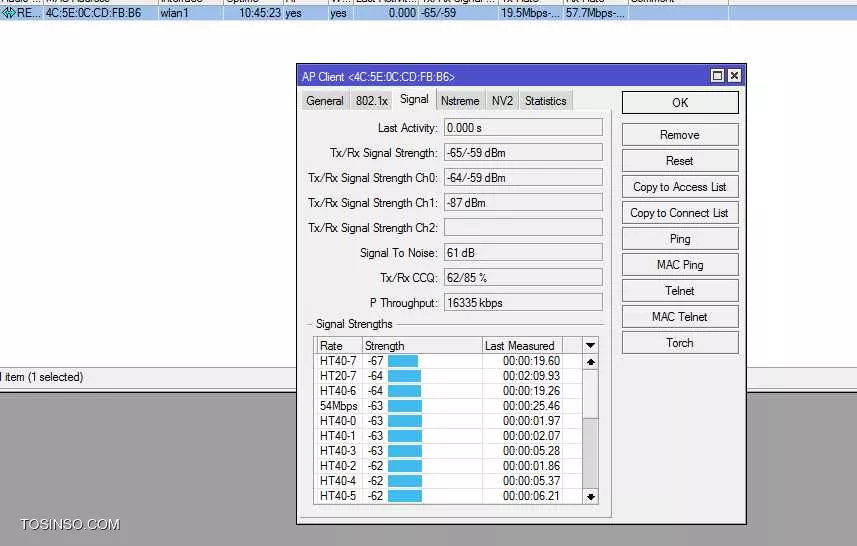Click the MAC Telnet button
Image resolution: width=857 pixels, height=546 pixels.
(680, 316)
